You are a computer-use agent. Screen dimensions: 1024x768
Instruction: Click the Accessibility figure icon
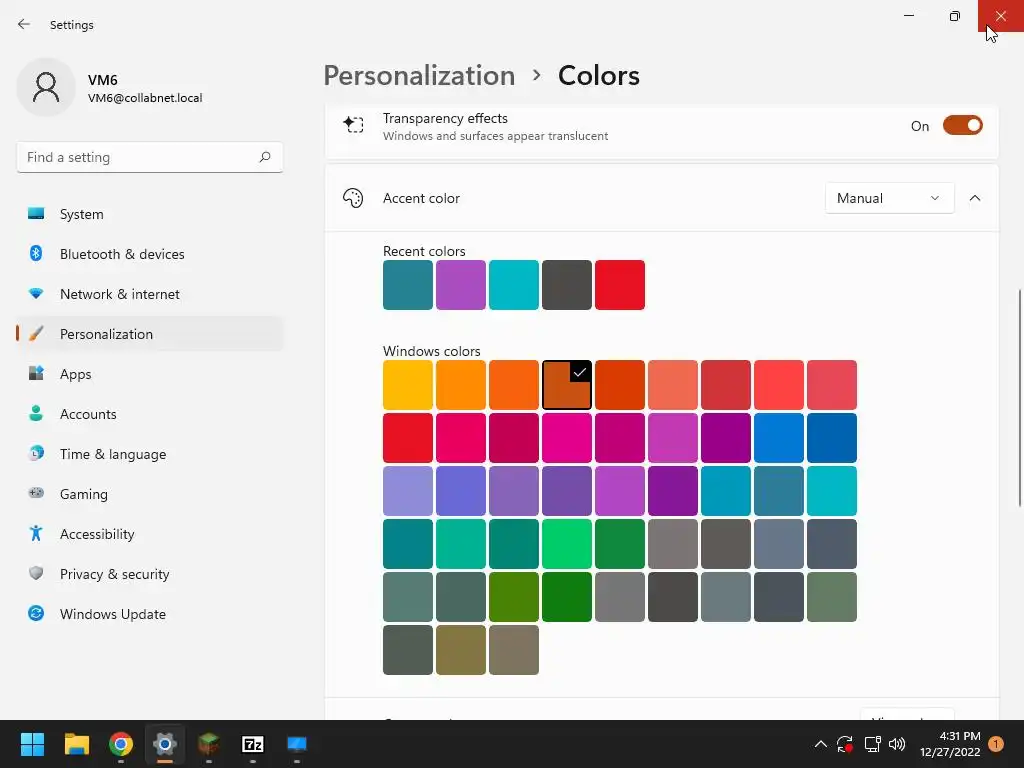tap(36, 534)
